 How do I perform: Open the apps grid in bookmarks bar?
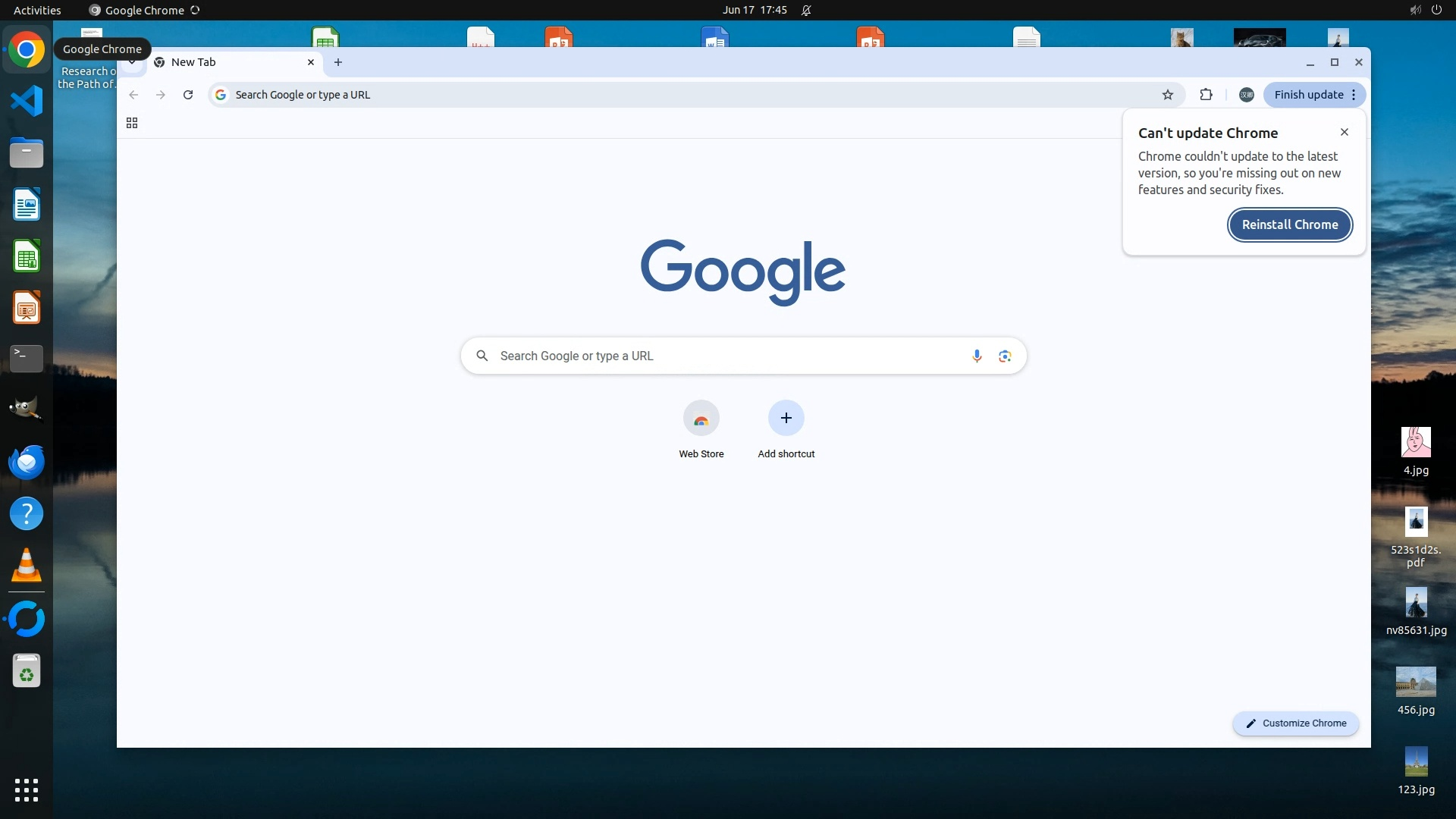[132, 123]
